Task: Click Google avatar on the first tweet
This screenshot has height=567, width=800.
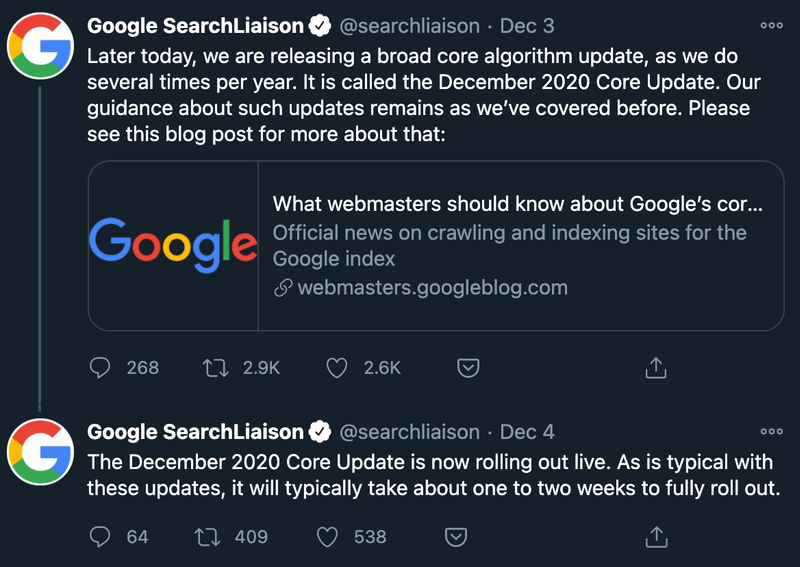Action: [40, 46]
